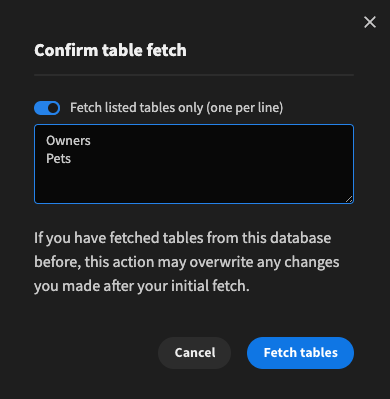Click the words "one per line"
Image resolution: width=390 pixels, height=399 pixels.
245,108
